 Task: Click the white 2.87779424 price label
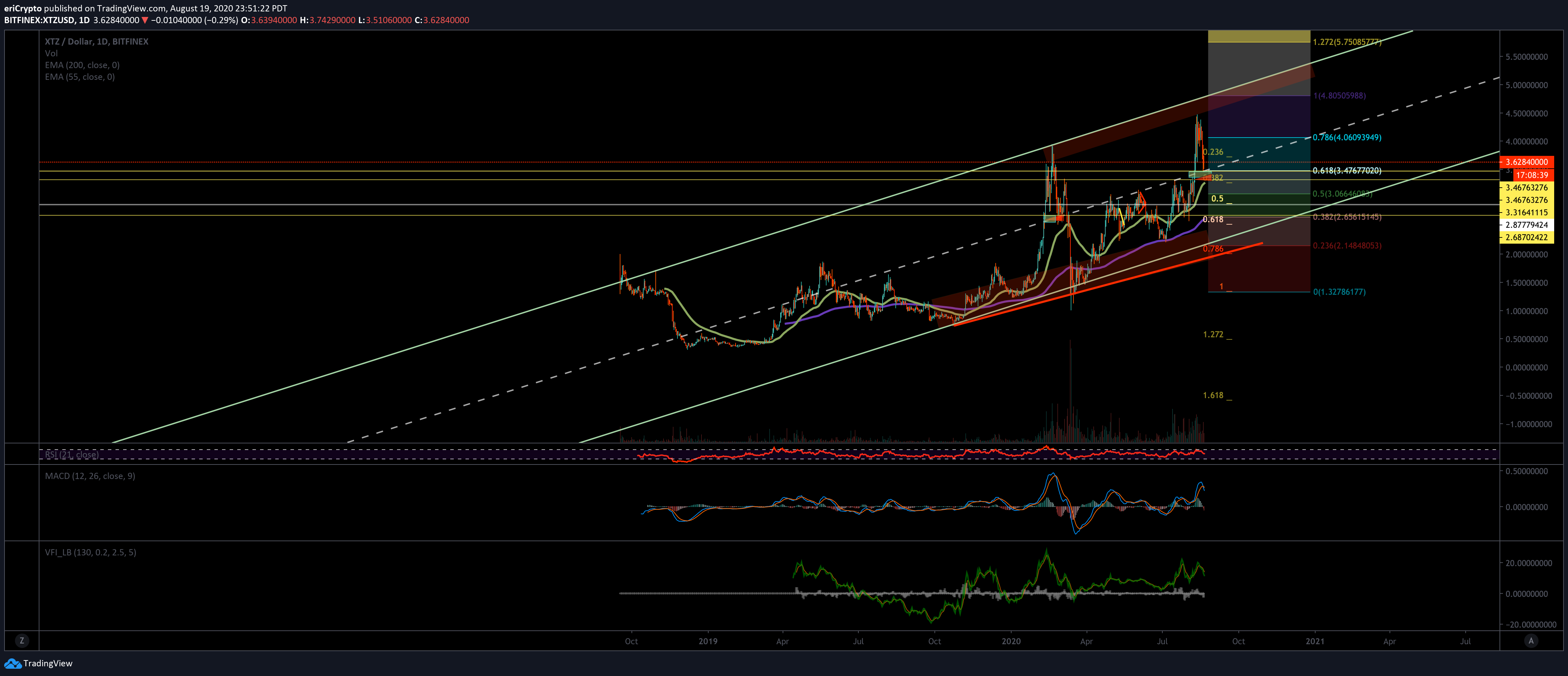[1527, 225]
